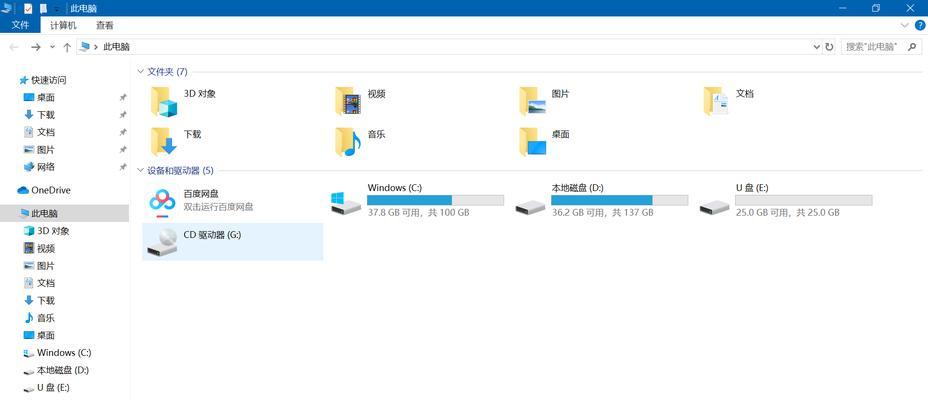The height and width of the screenshot is (400, 928).
Task: Select the U 盘 (E:) drive icon
Action: click(714, 207)
